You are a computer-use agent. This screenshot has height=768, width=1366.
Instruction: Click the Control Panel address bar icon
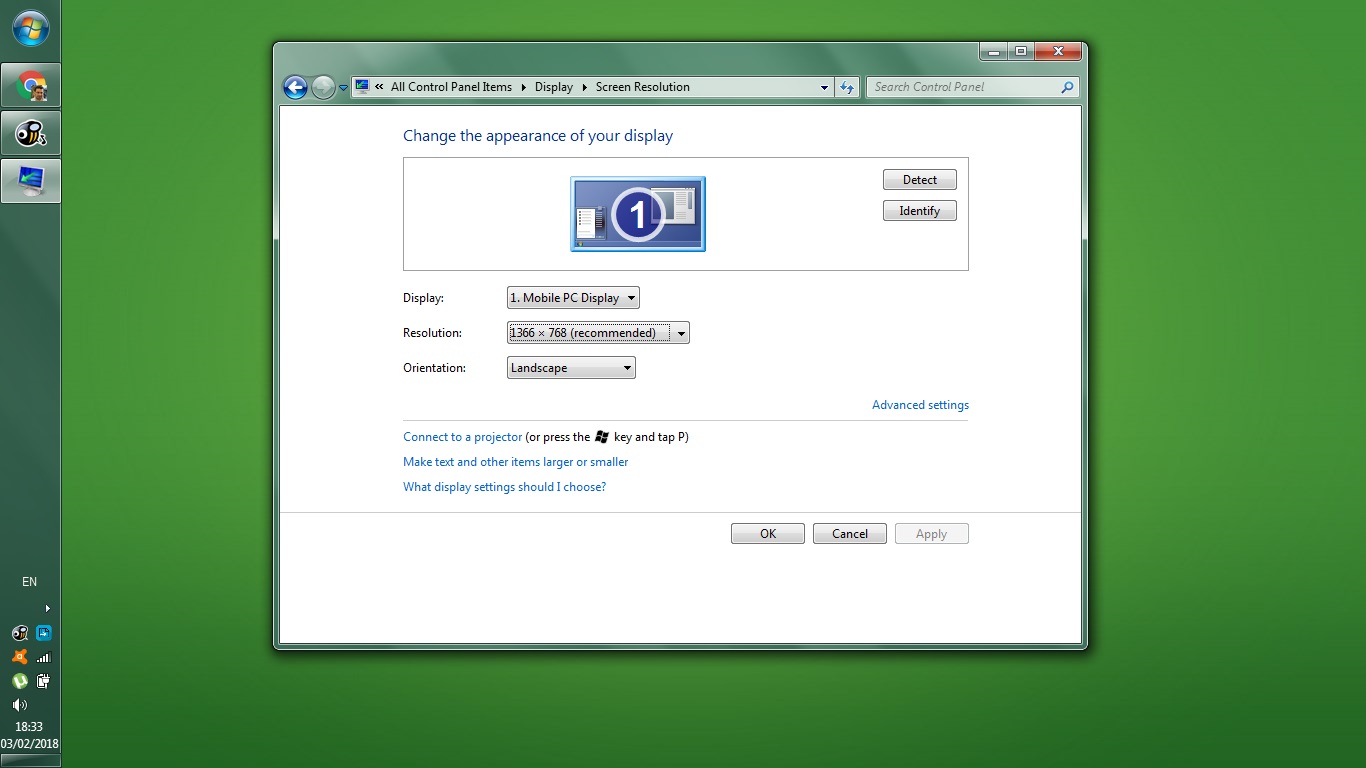(x=362, y=87)
